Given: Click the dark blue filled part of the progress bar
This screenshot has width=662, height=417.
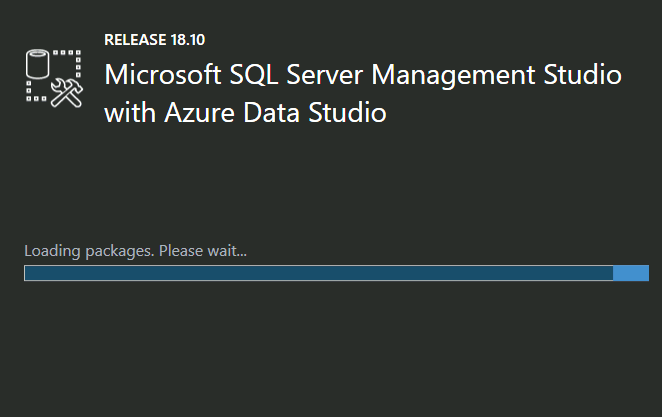Looking at the screenshot, I should [x=318, y=273].
